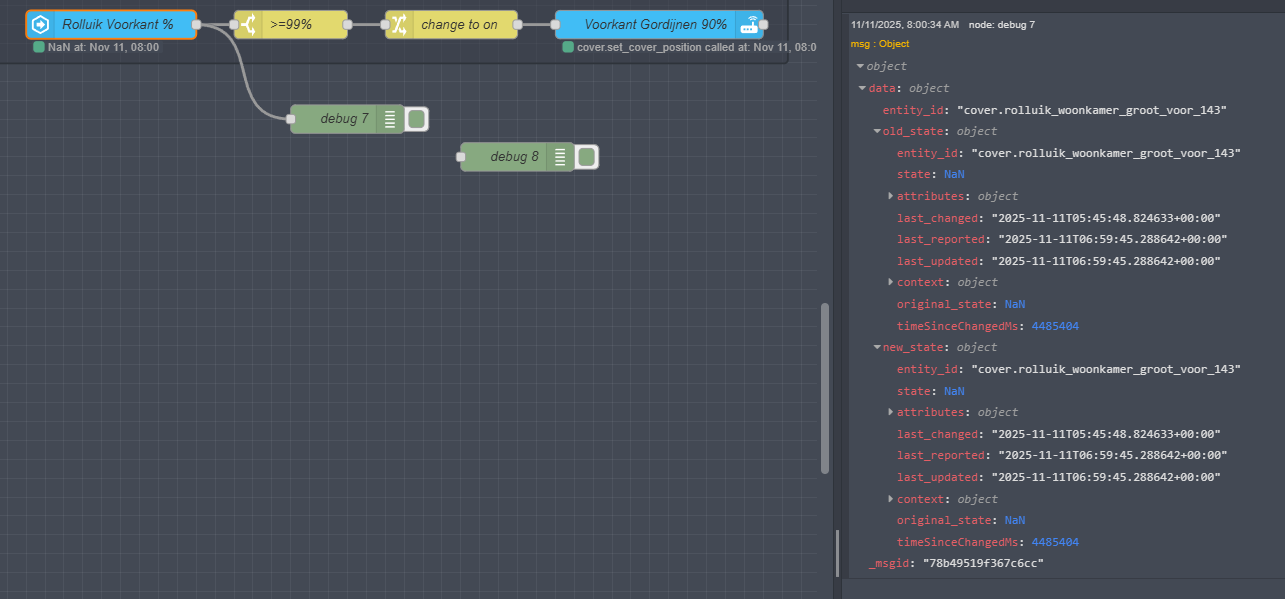This screenshot has width=1285, height=599.
Task: Collapse the old_state object in debug output
Action: pos(877,131)
